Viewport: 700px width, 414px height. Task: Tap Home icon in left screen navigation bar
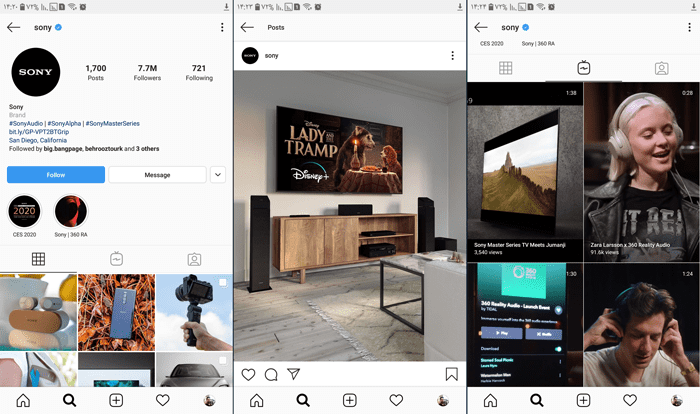point(23,400)
